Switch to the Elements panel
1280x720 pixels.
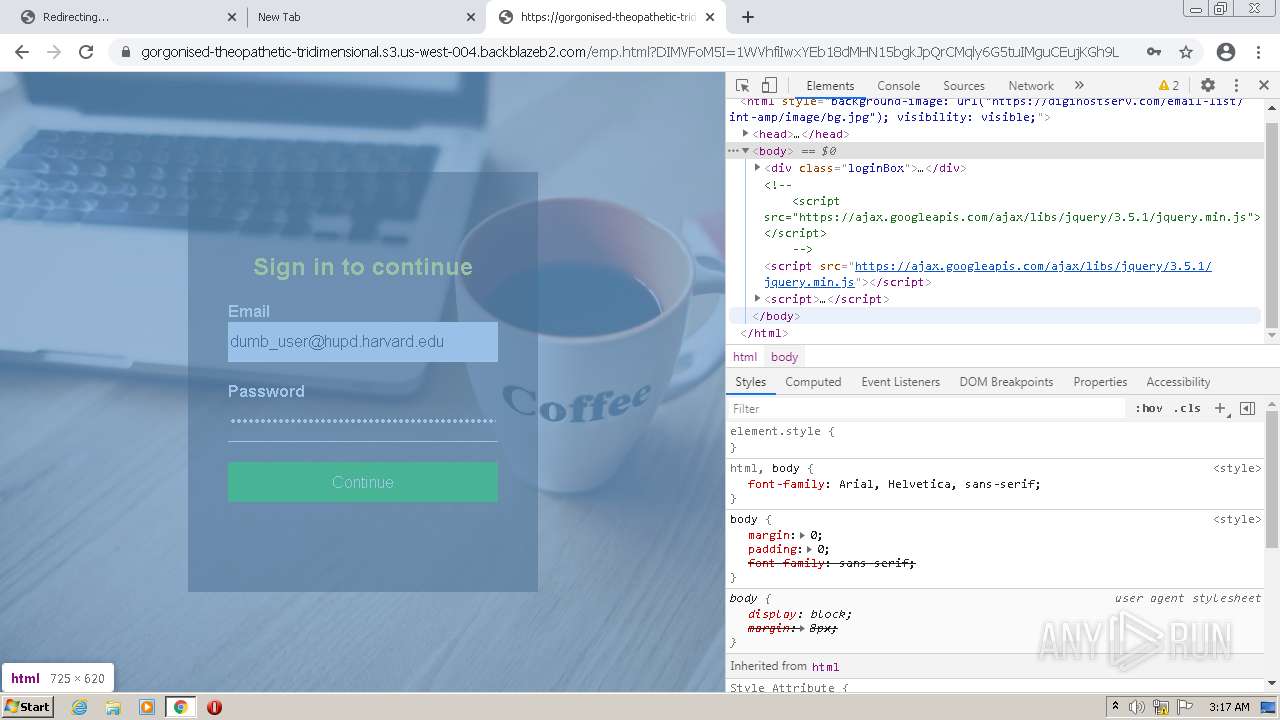(830, 86)
